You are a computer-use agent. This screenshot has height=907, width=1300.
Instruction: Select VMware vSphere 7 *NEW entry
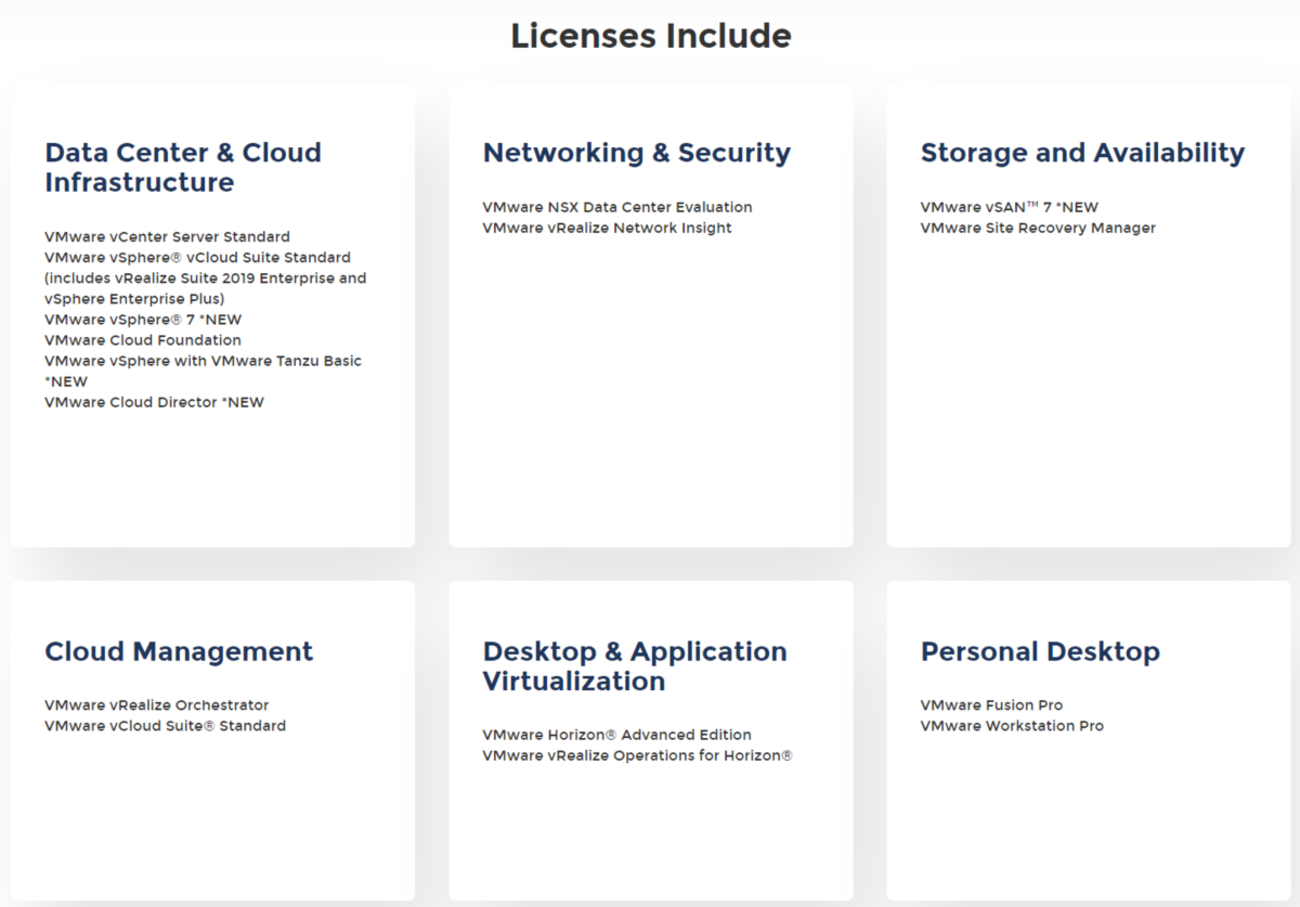(143, 320)
